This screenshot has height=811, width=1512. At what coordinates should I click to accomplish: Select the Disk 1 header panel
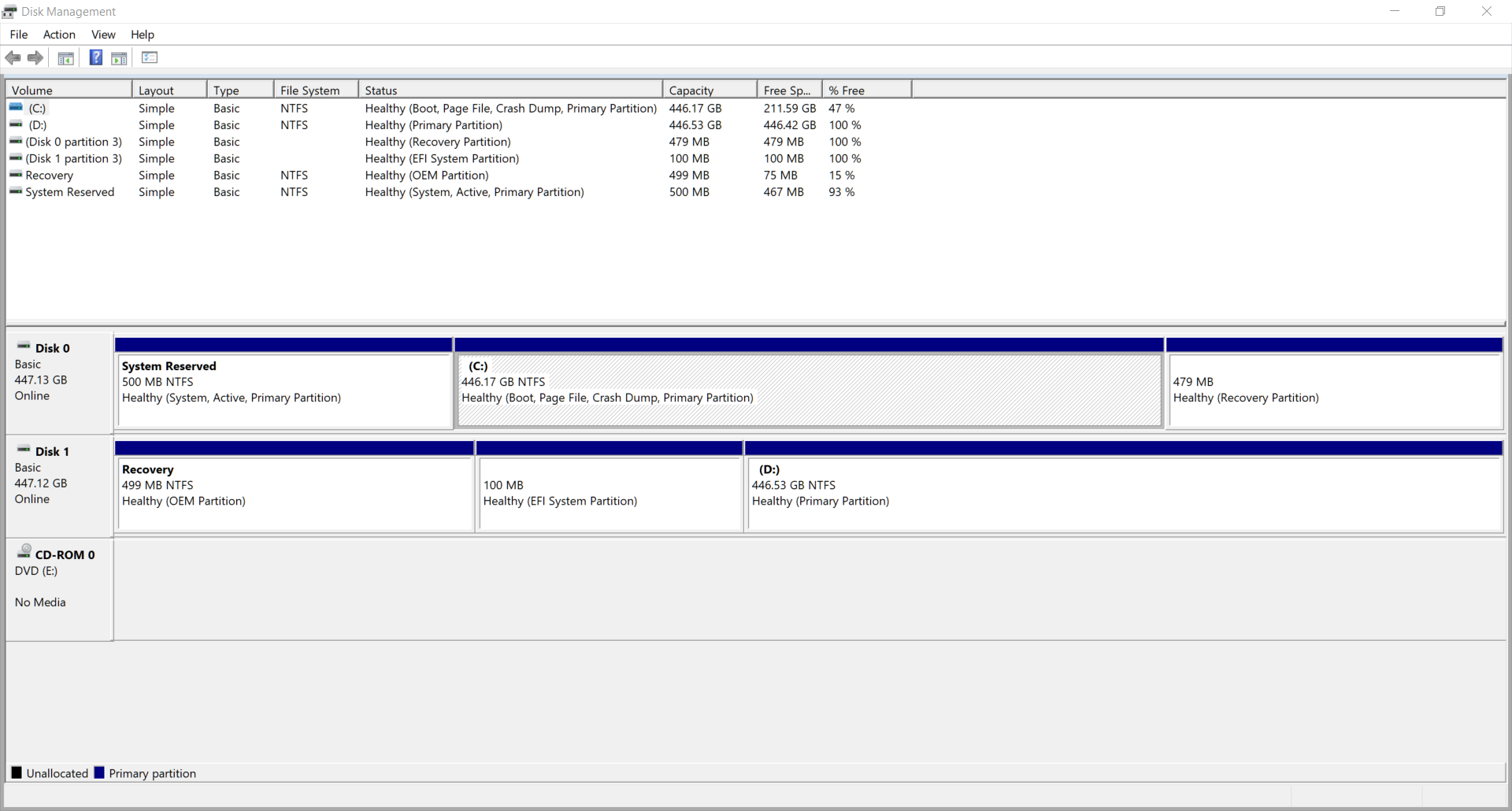[59, 486]
